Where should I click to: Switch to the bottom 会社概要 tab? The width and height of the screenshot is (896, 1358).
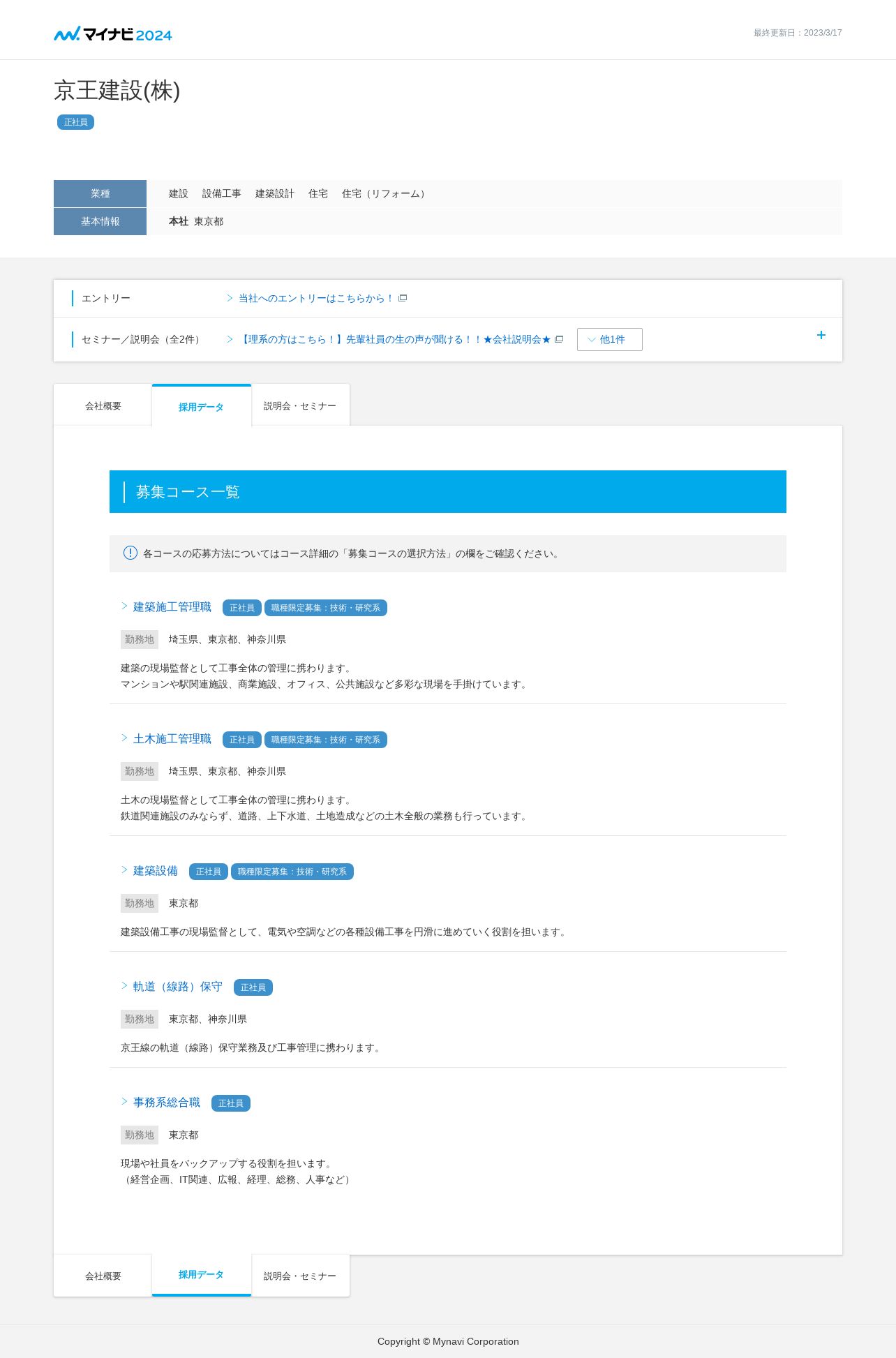coord(103,1276)
